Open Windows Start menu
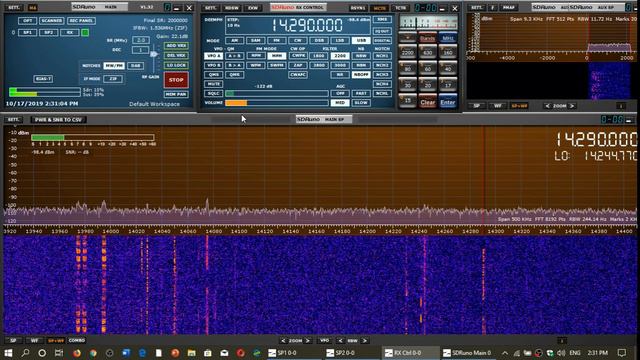This screenshot has width=640, height=360. click(8, 353)
